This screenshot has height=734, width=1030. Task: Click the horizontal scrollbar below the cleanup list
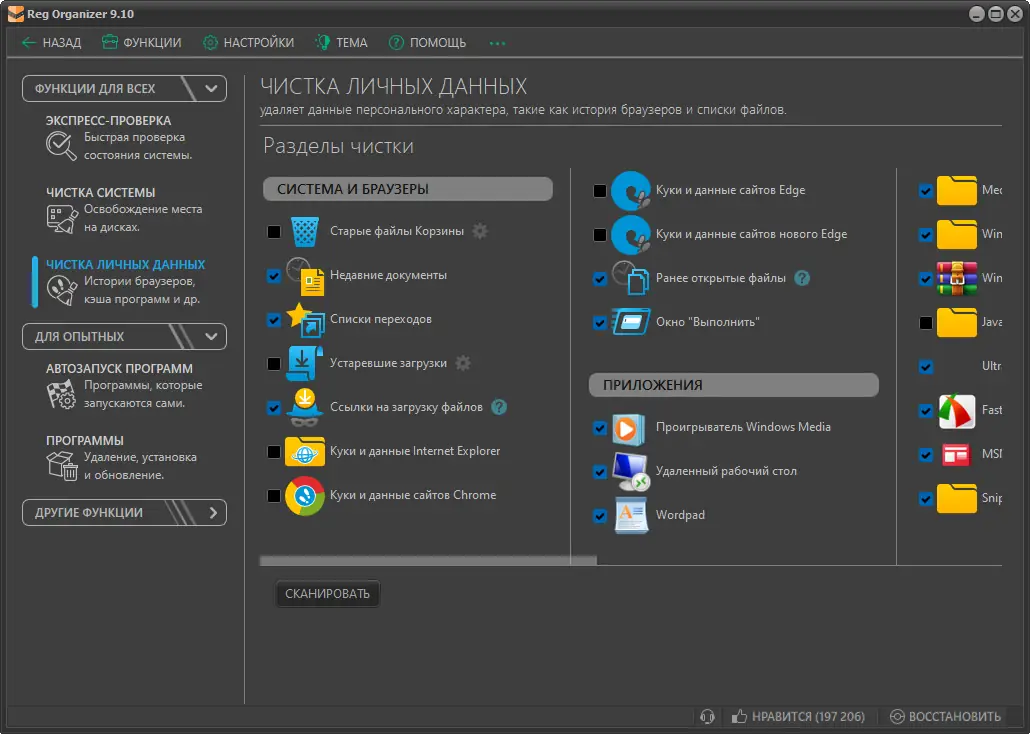pos(428,561)
